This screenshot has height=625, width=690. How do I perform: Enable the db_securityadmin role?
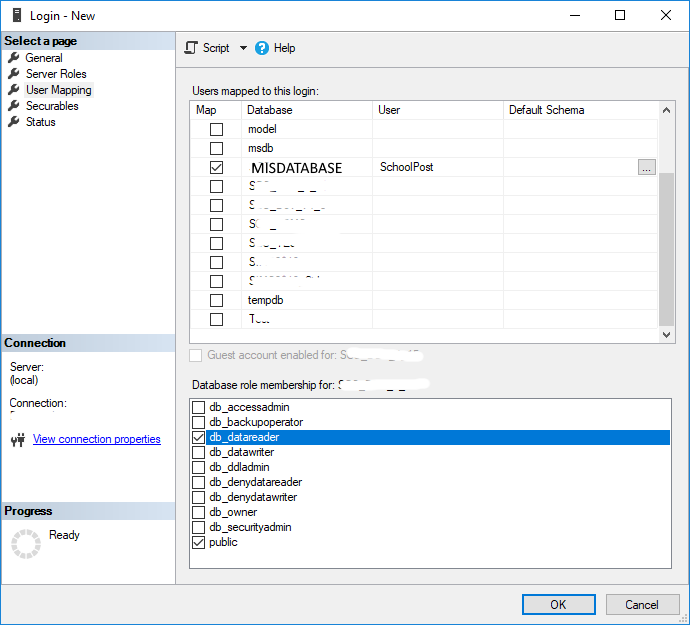pos(198,527)
